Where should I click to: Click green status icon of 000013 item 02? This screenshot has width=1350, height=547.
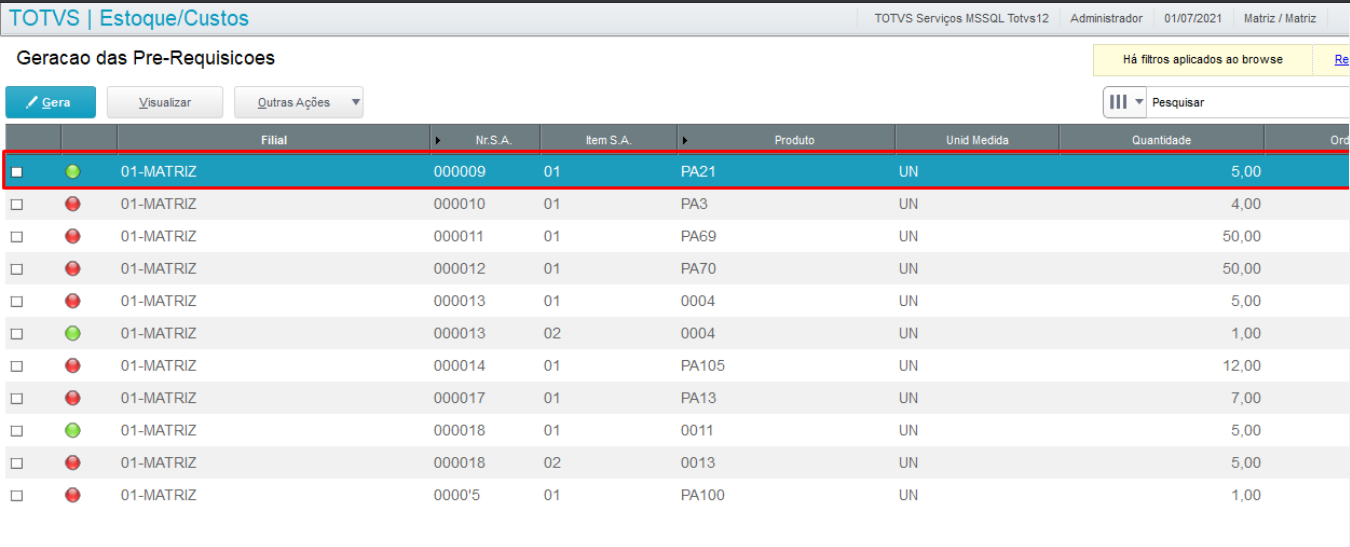pyautogui.click(x=72, y=333)
